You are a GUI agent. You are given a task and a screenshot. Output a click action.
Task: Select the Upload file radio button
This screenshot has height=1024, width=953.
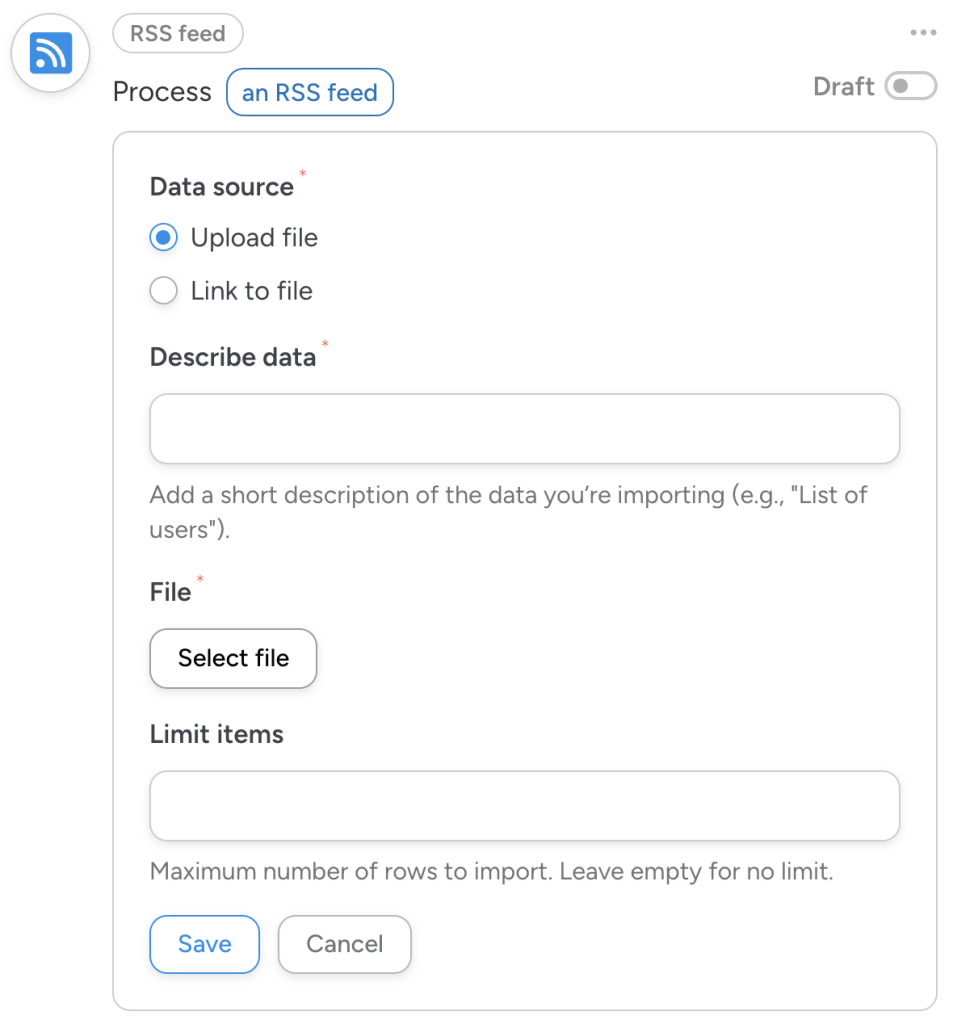click(162, 237)
